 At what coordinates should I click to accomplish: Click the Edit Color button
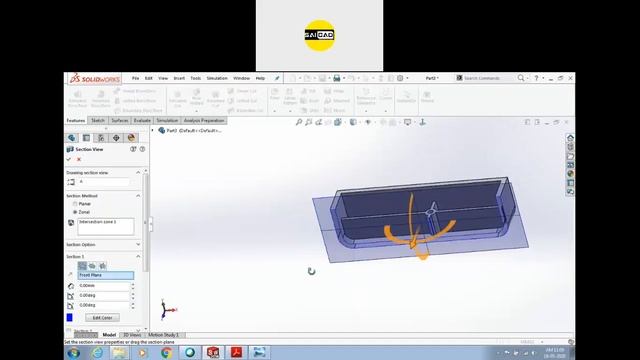pos(102,318)
